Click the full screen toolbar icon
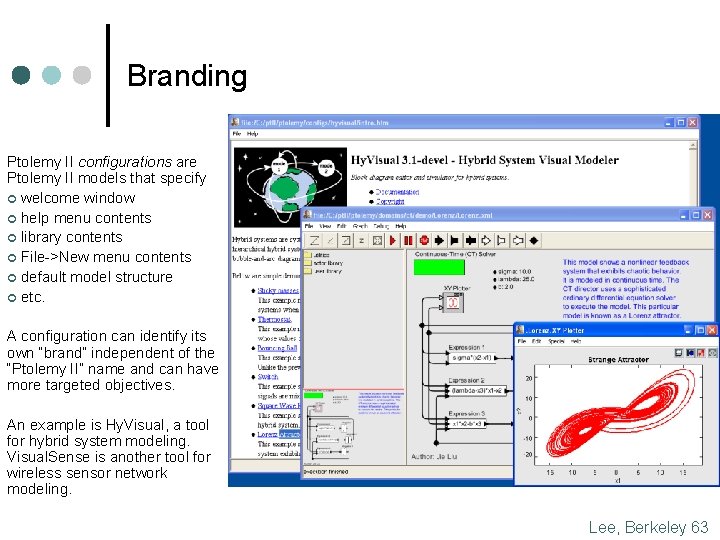The image size is (720, 540). pos(377,241)
